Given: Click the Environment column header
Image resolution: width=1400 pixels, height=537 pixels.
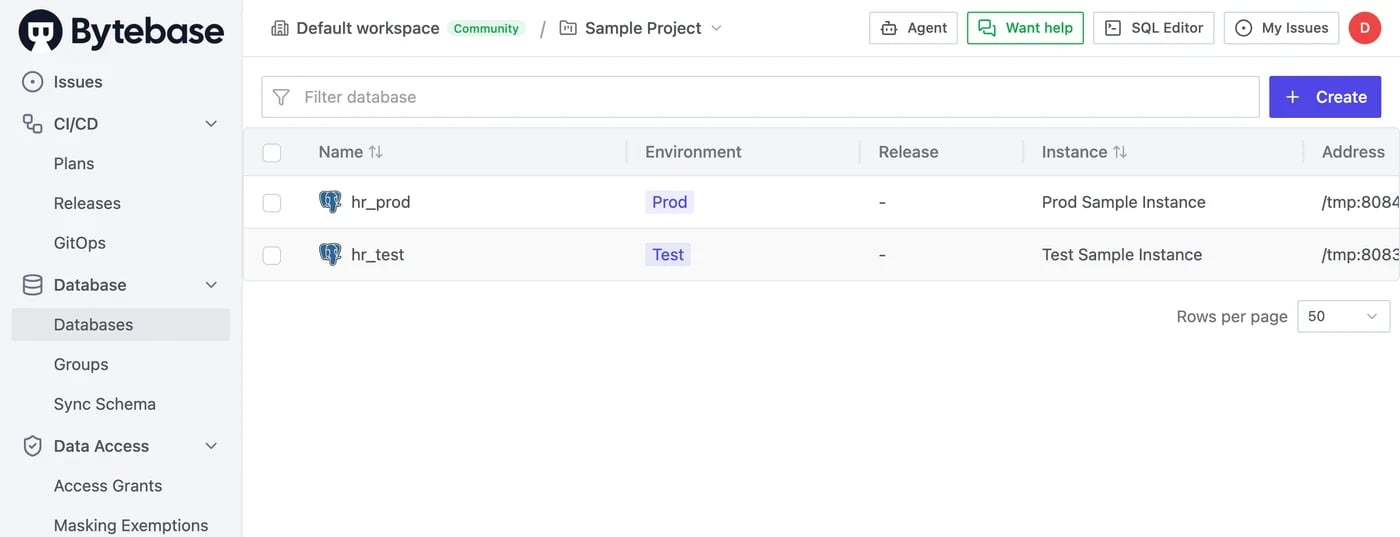Looking at the screenshot, I should [693, 152].
